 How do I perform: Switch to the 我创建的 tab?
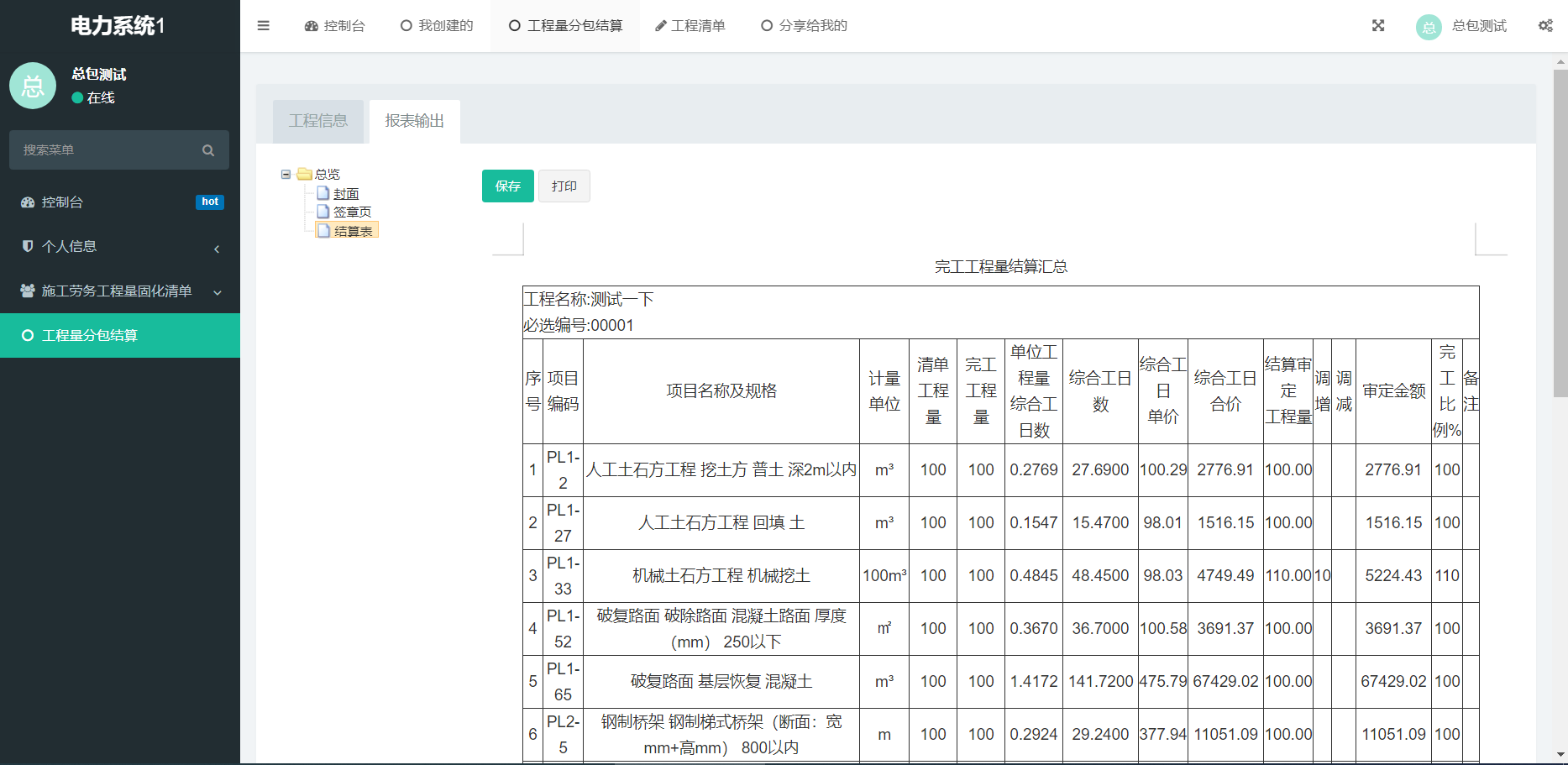point(437,26)
